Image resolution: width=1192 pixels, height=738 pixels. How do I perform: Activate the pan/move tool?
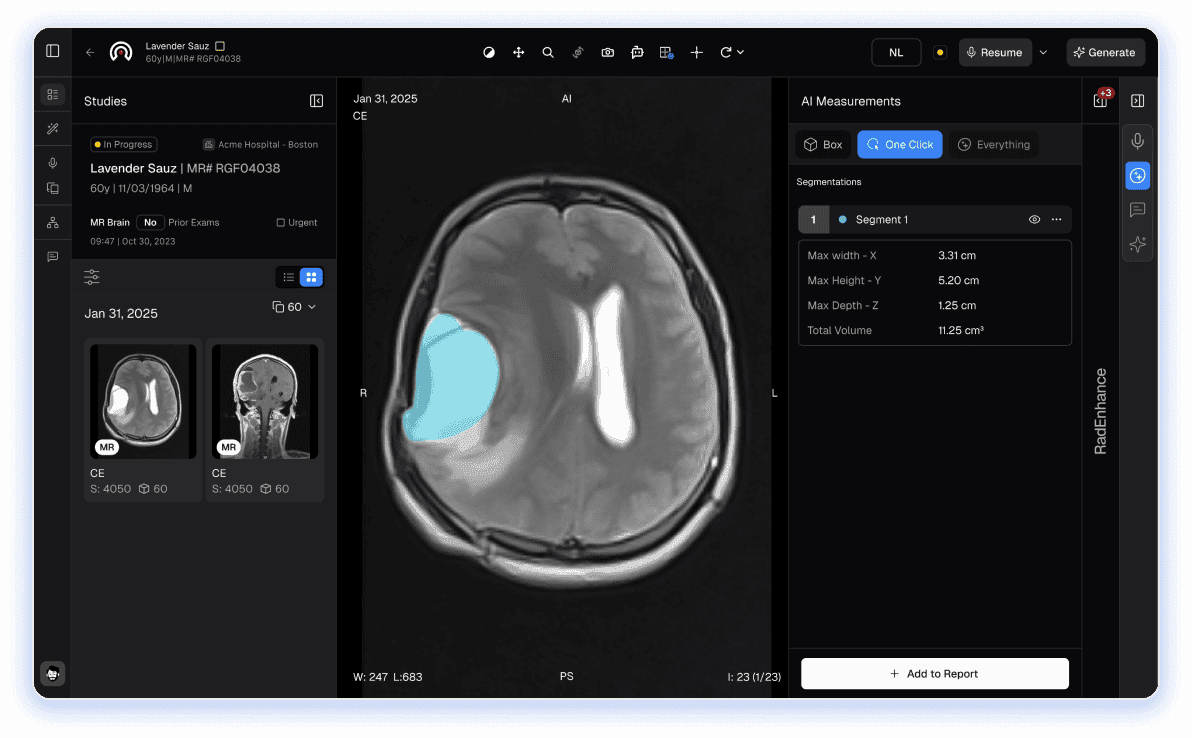(518, 52)
